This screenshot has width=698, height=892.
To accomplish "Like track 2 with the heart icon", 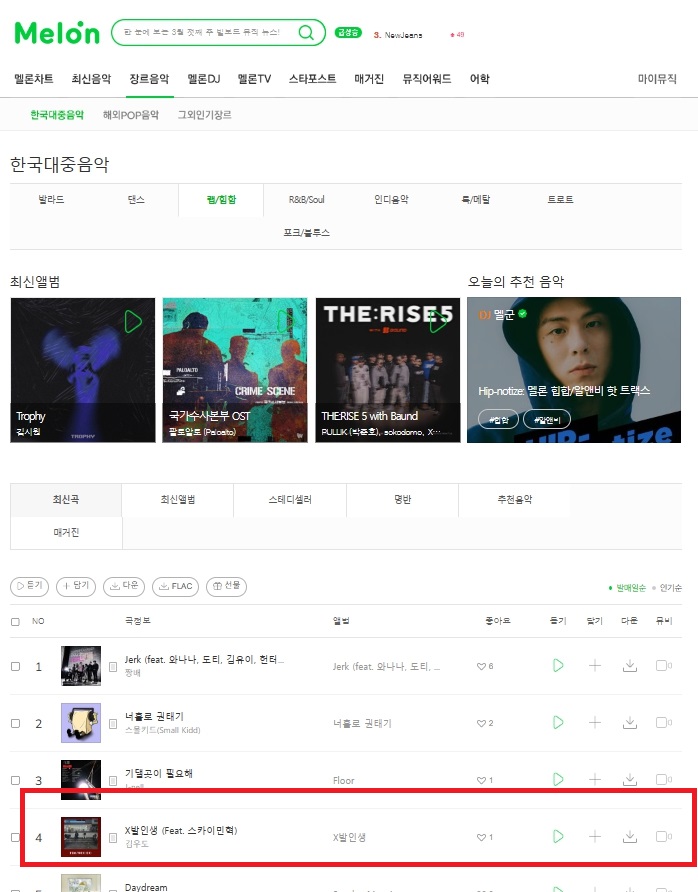I will click(x=481, y=723).
